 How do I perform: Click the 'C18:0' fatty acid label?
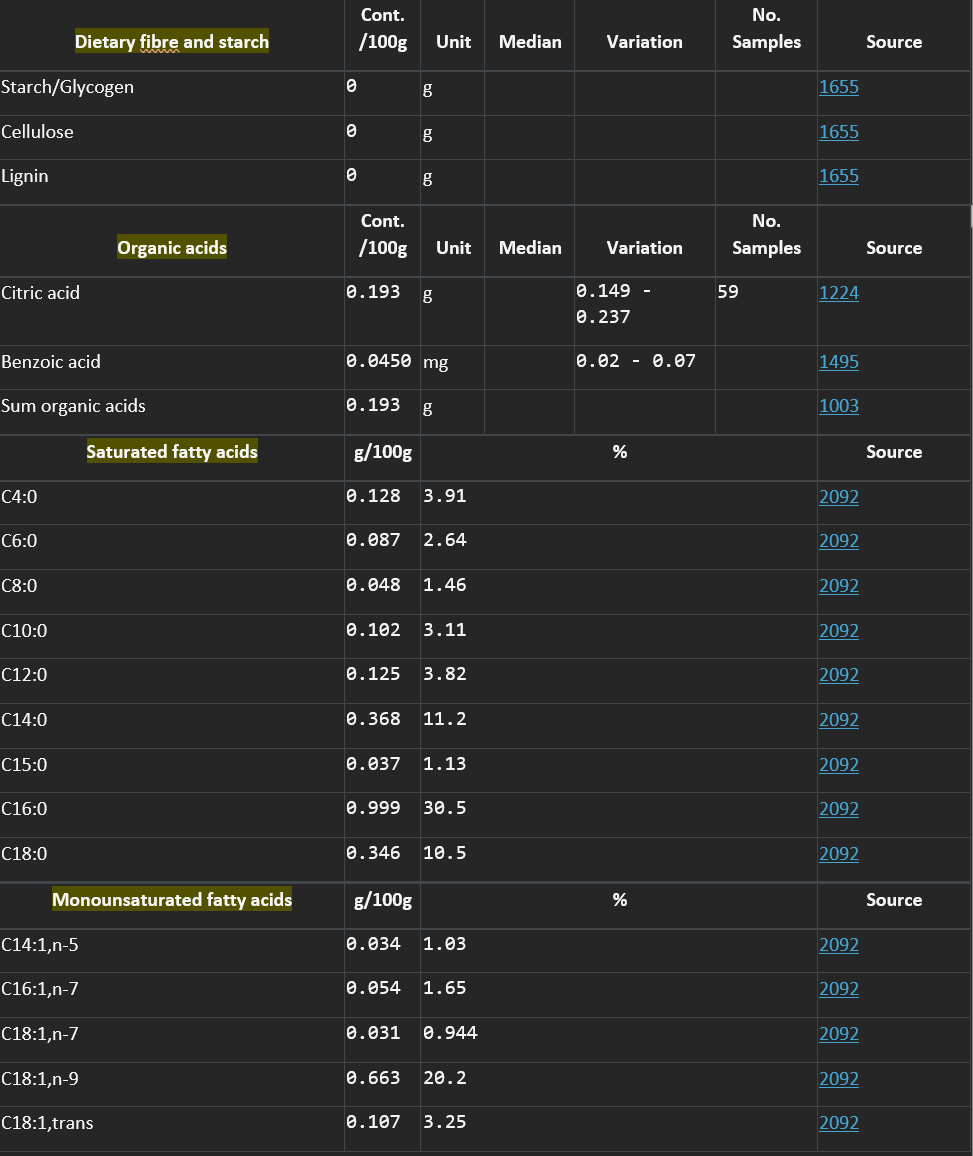24,854
